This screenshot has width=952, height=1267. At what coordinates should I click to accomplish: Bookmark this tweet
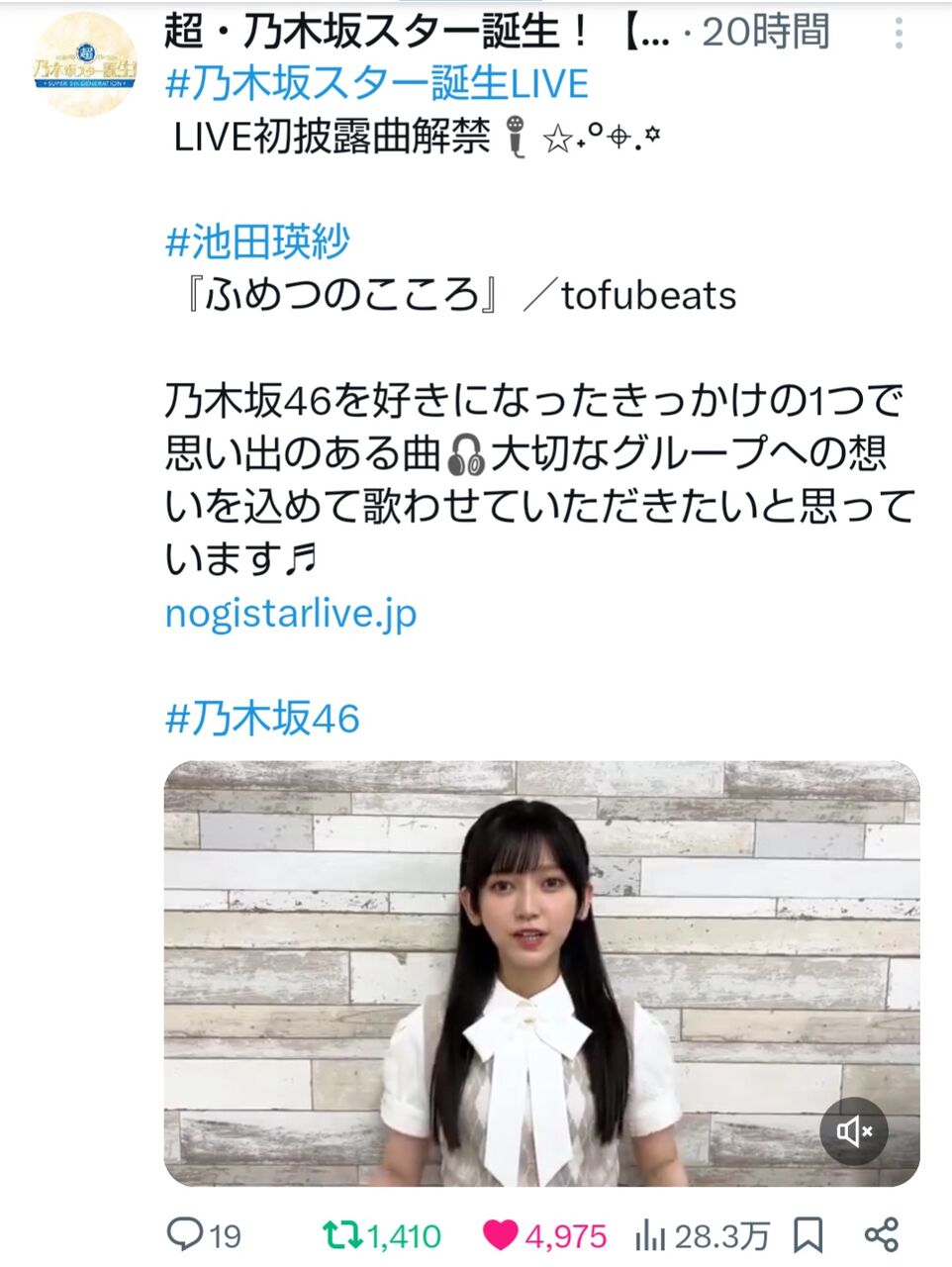(809, 1234)
